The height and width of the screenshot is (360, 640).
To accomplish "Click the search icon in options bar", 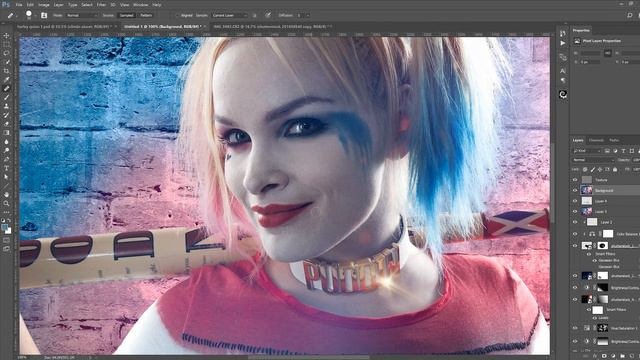I will coord(629,15).
